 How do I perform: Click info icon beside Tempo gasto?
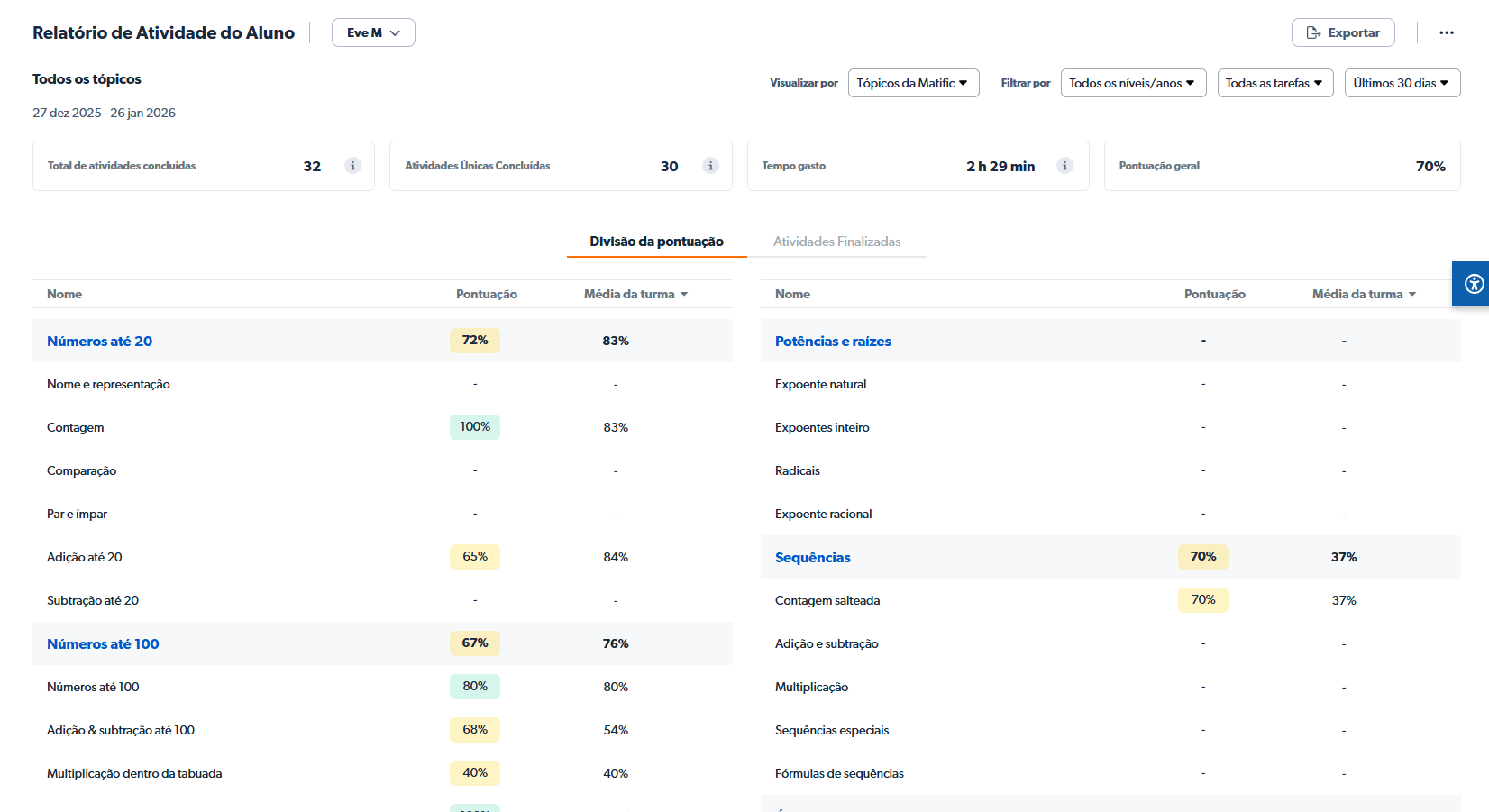click(x=1064, y=166)
